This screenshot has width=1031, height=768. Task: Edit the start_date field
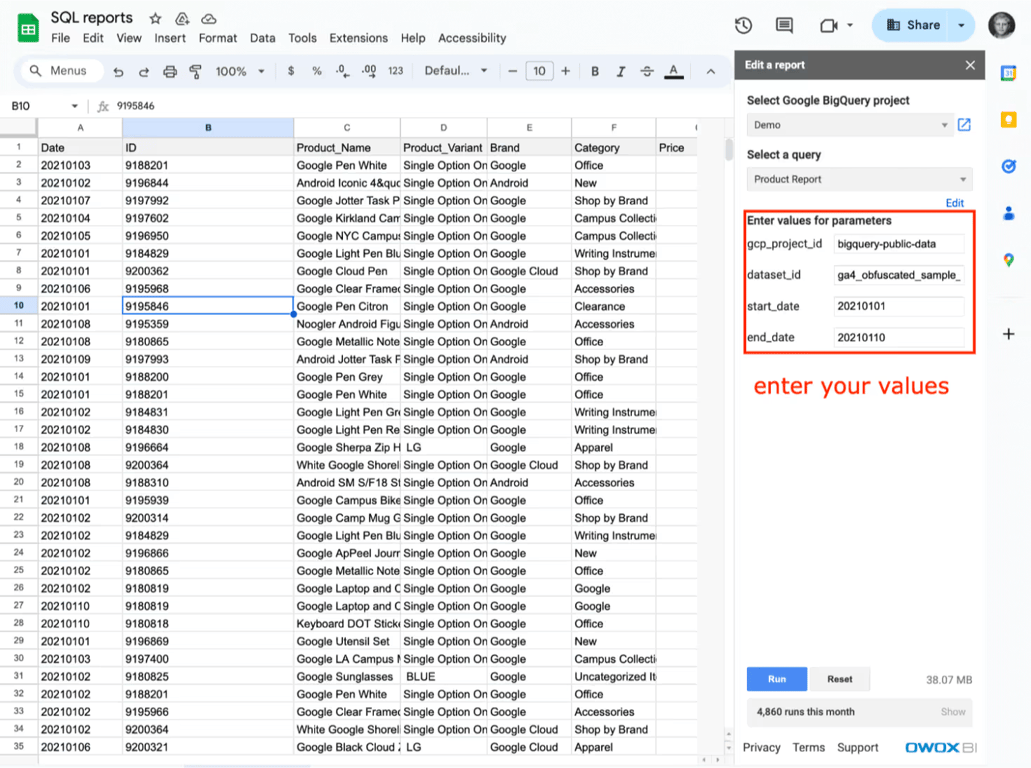tap(899, 306)
